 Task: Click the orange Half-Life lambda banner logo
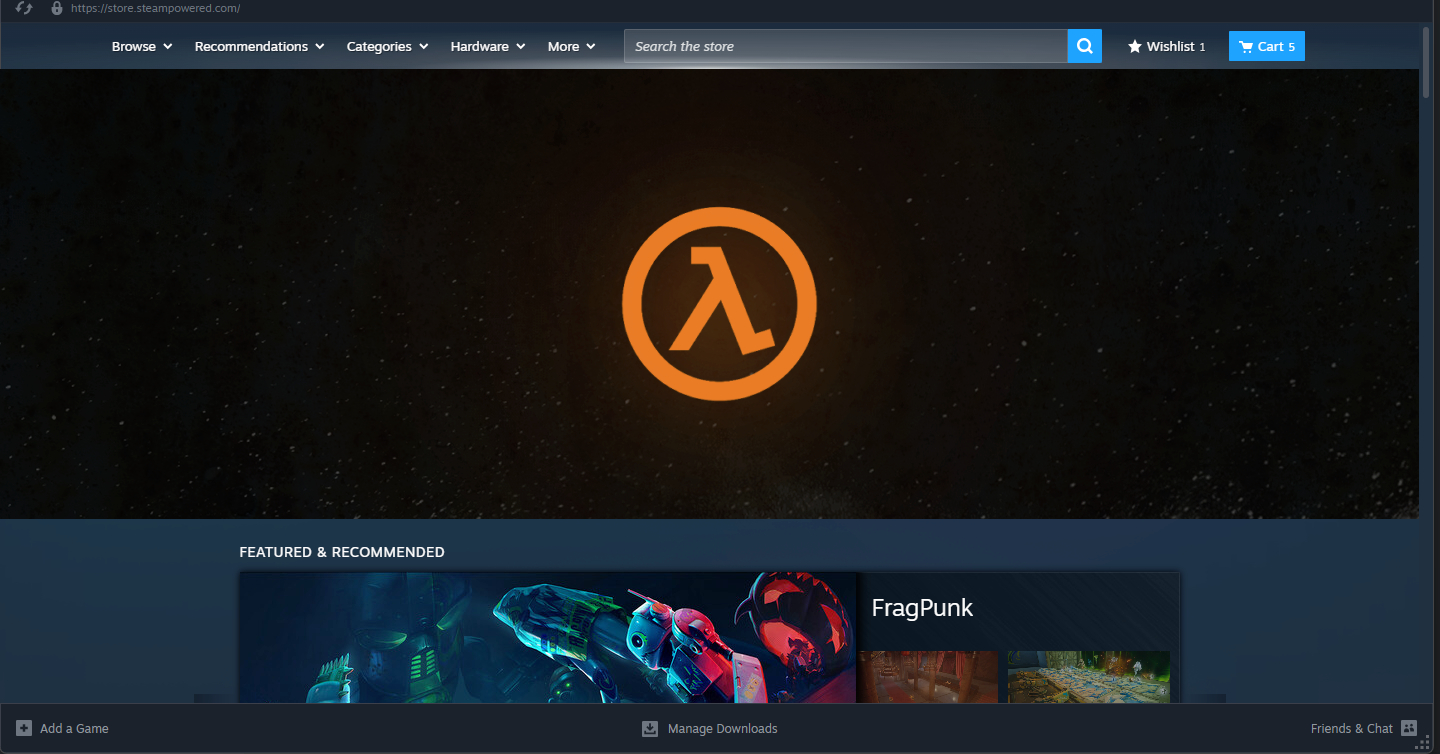click(x=719, y=303)
